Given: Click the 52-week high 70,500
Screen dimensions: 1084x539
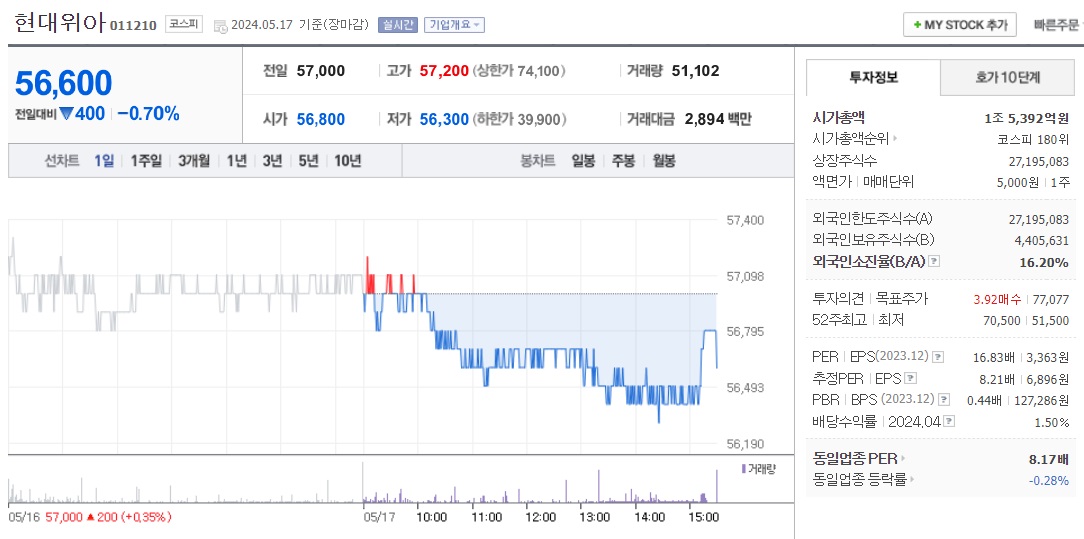Looking at the screenshot, I should [x=1001, y=321].
